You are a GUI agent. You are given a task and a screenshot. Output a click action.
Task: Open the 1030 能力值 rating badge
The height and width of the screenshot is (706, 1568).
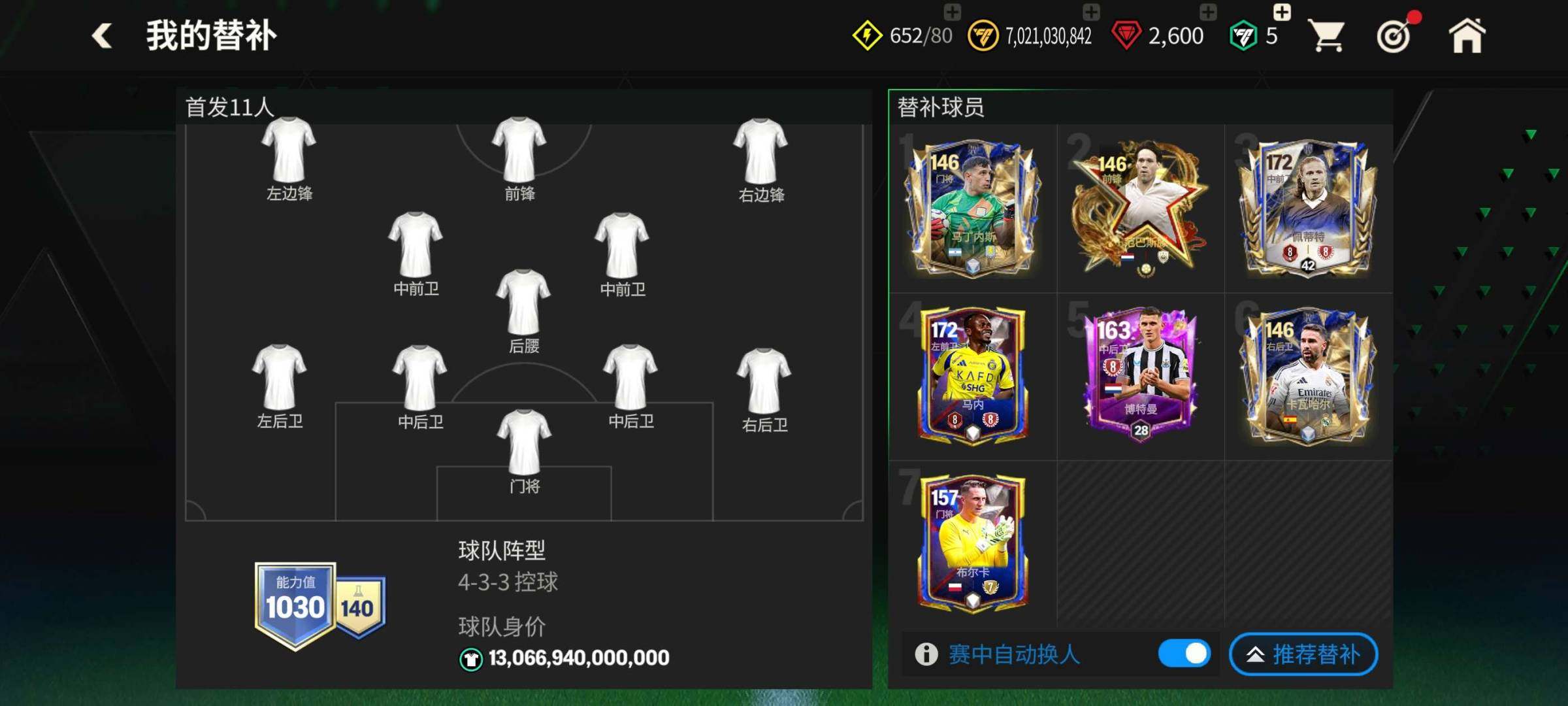pyautogui.click(x=295, y=606)
